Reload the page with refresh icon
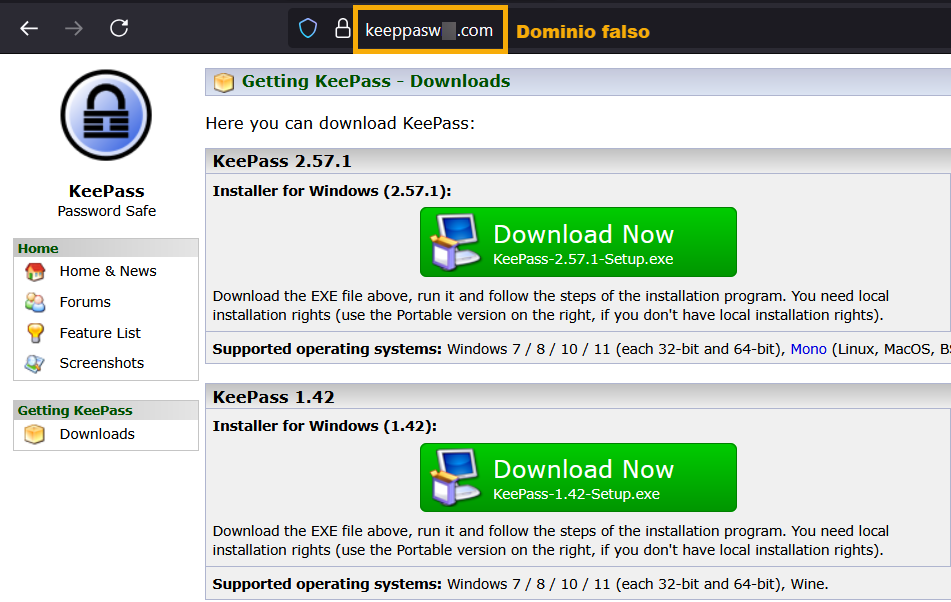Screen dimensions: 951x602 (x=119, y=28)
